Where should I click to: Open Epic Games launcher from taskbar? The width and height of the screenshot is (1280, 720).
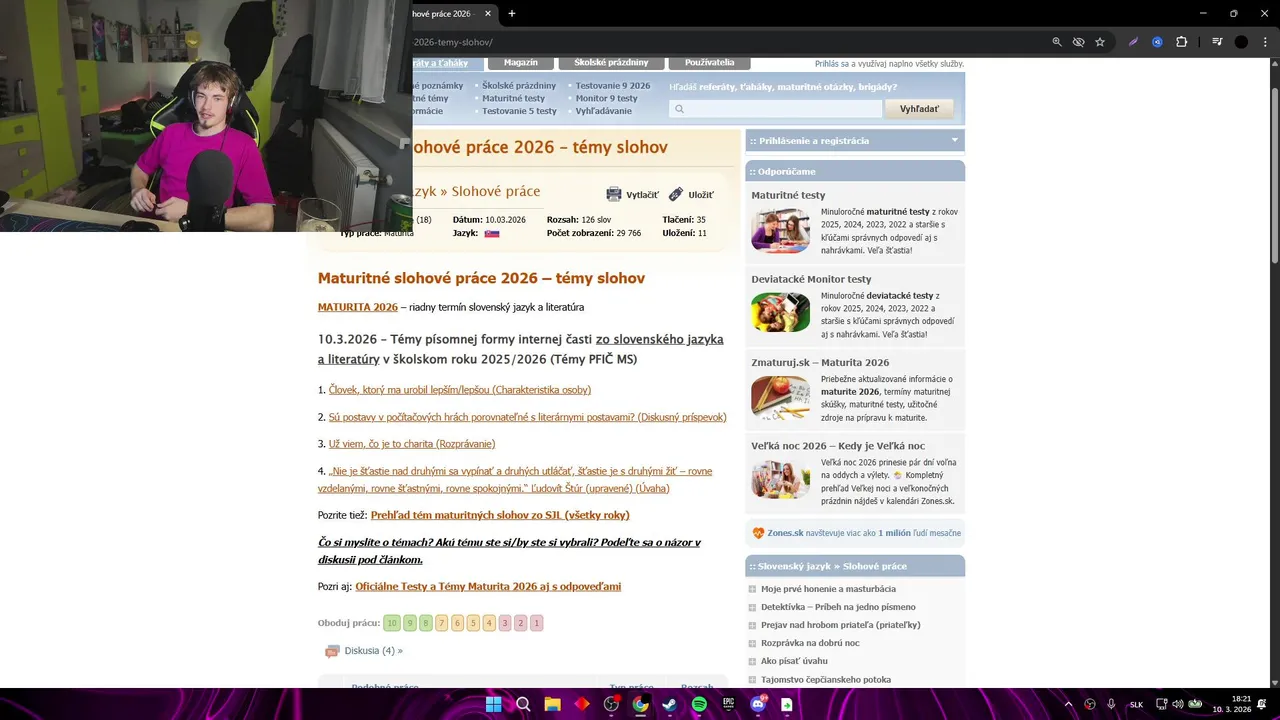pos(728,705)
